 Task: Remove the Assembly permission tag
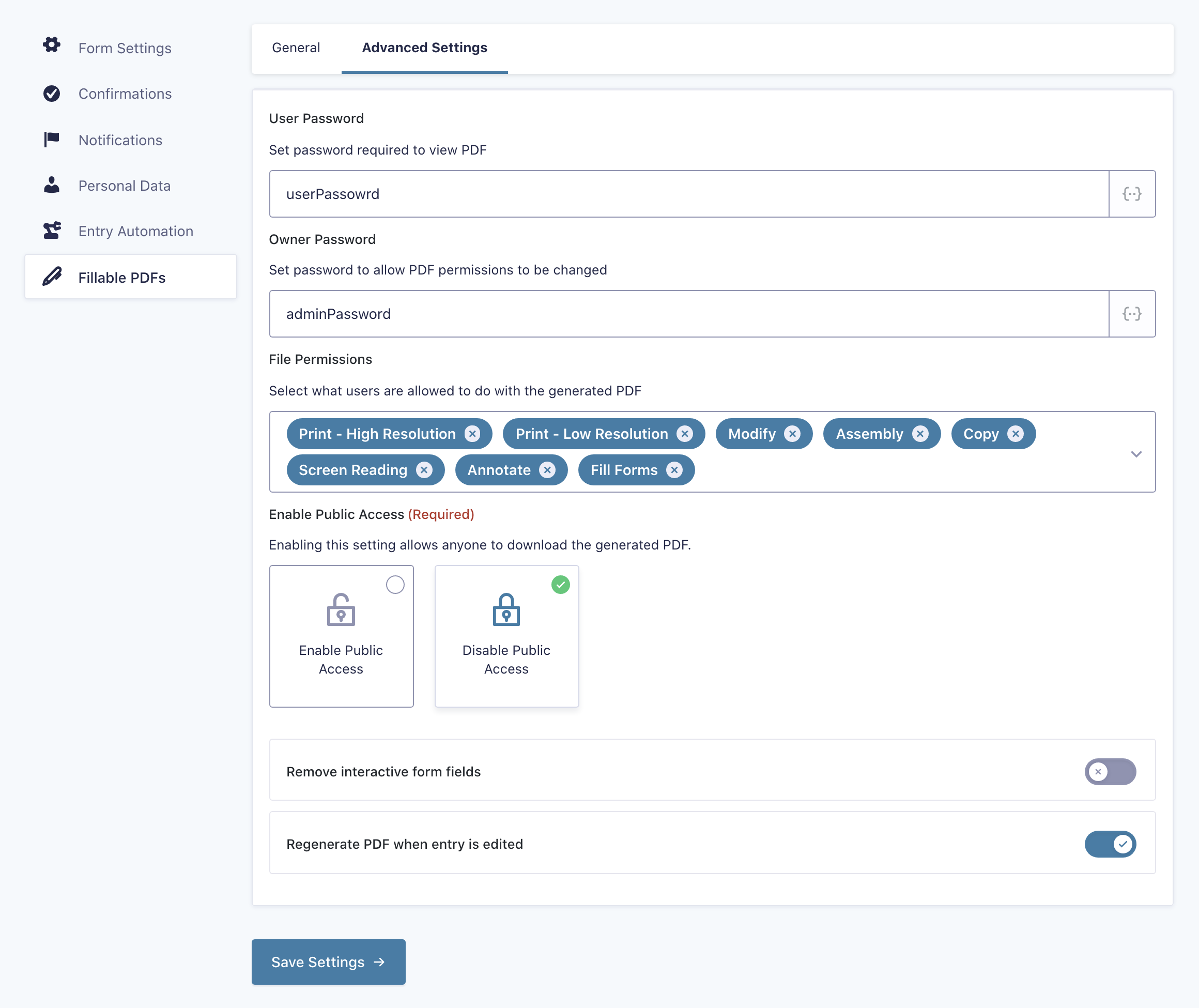pos(920,434)
